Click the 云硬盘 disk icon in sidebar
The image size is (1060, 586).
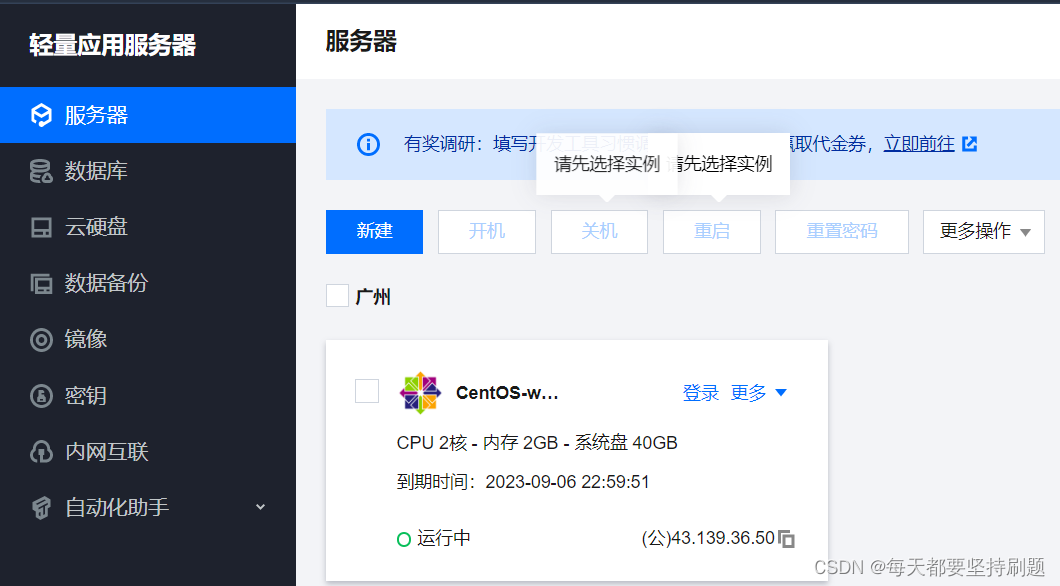(x=41, y=228)
